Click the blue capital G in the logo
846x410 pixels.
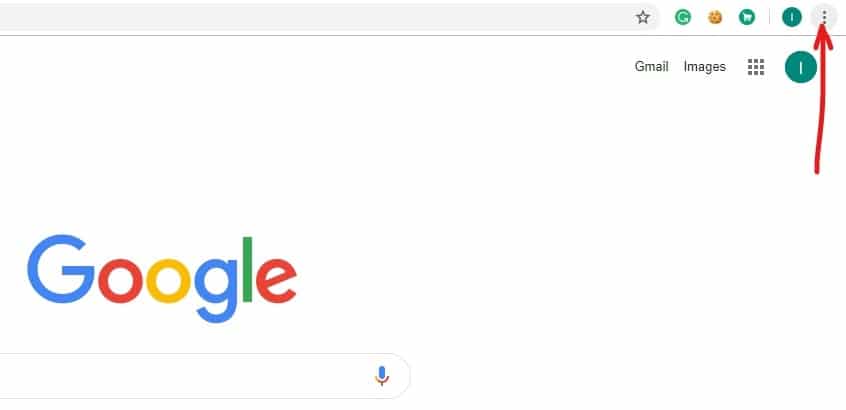coord(61,268)
